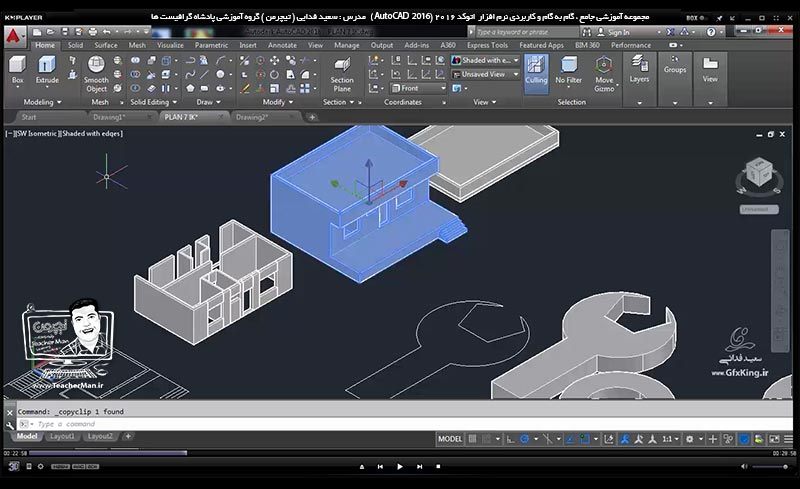Viewport: 800px width, 489px height.
Task: Open the annotation scale 1:1 dropdown
Action: tap(670, 439)
